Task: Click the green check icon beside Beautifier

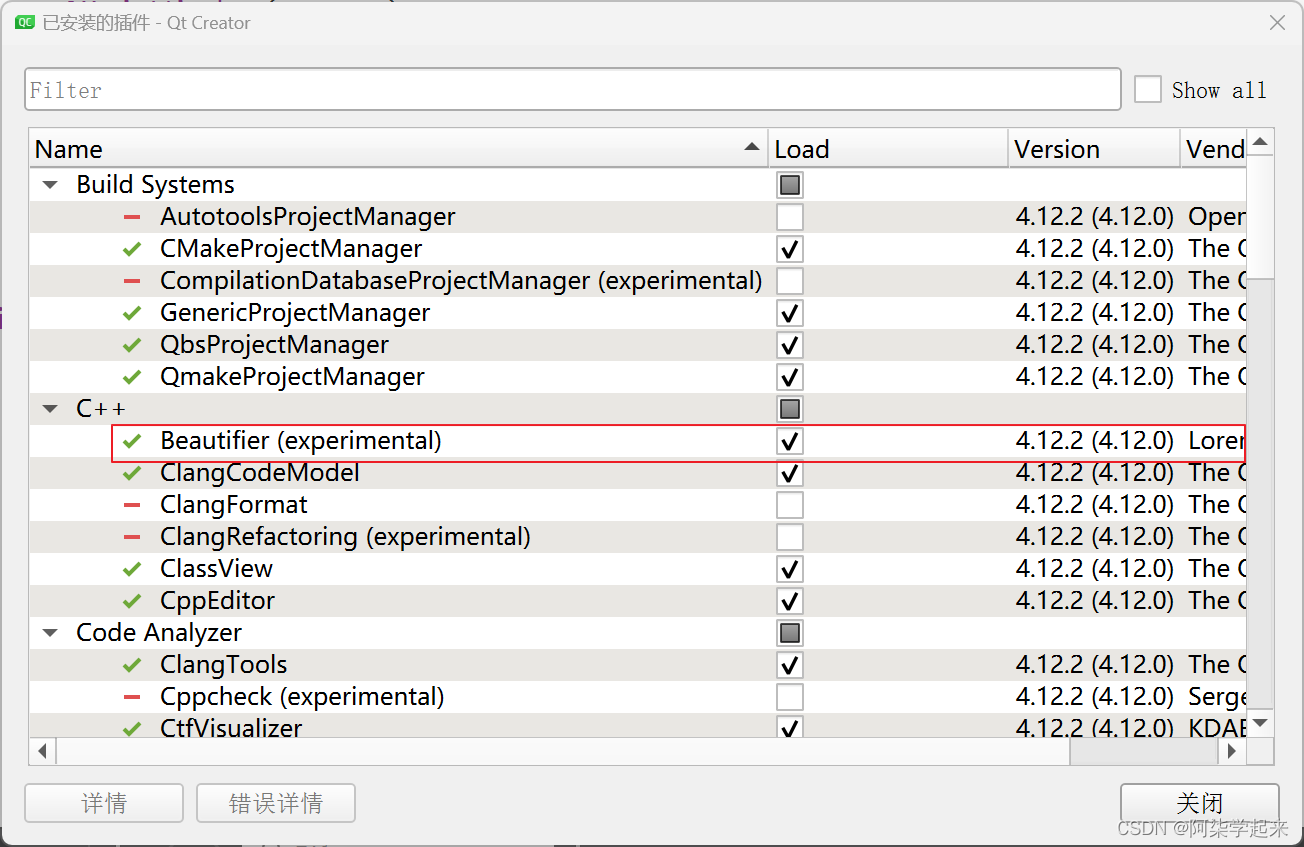Action: point(132,441)
